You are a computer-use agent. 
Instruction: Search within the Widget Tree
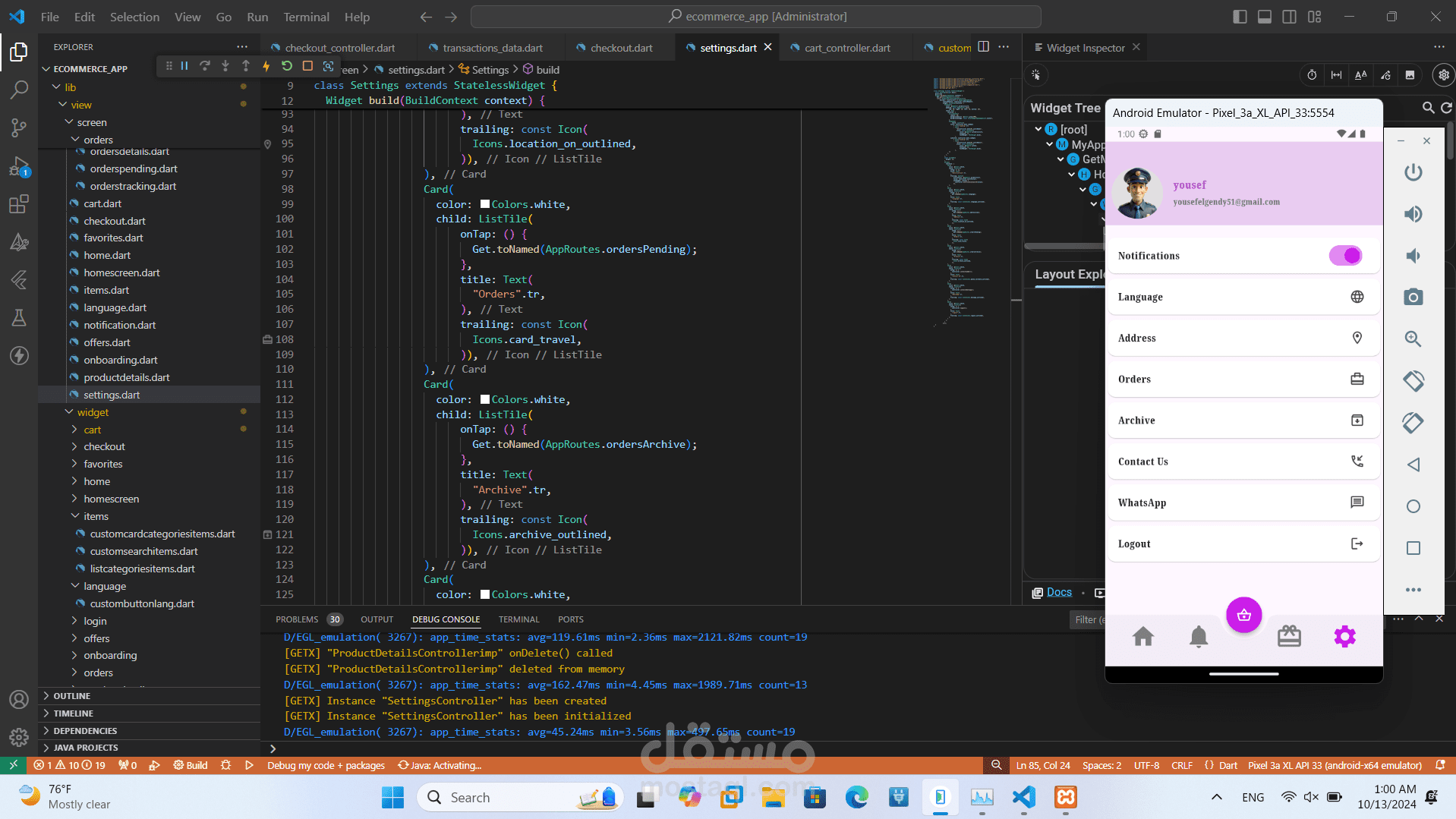click(1428, 108)
